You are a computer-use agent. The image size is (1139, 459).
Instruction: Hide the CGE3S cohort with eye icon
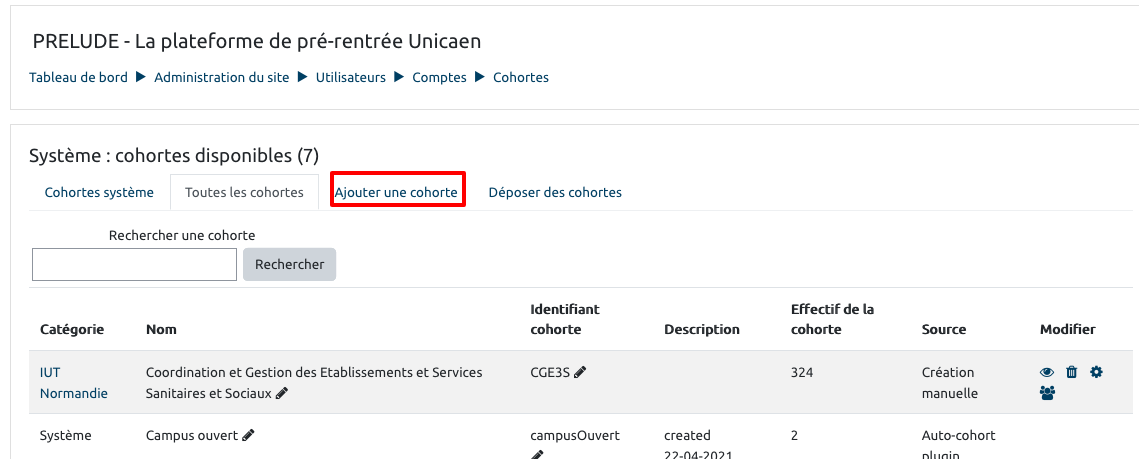[1047, 372]
